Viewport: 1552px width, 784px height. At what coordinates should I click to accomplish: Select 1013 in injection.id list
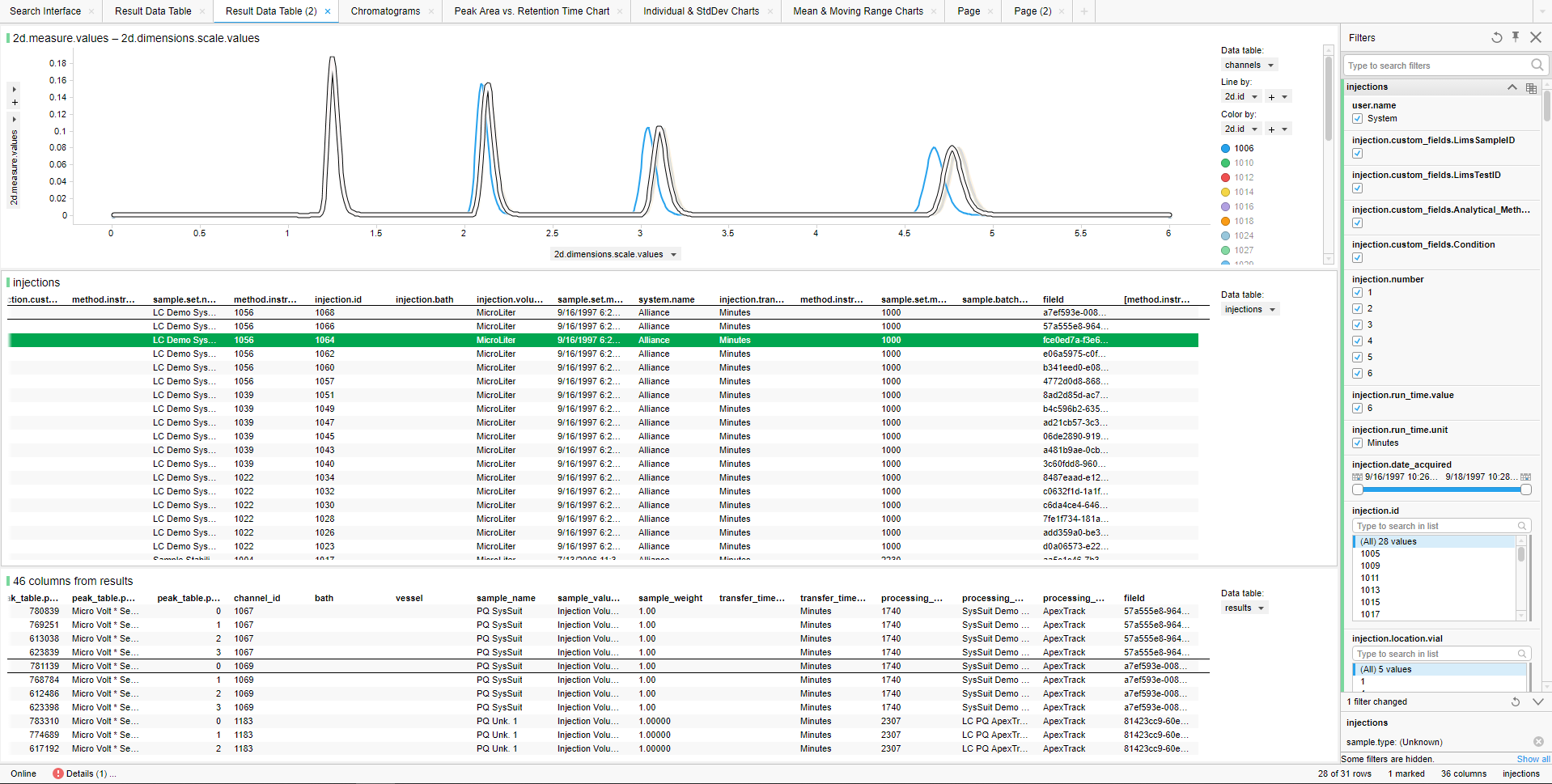pos(1370,591)
